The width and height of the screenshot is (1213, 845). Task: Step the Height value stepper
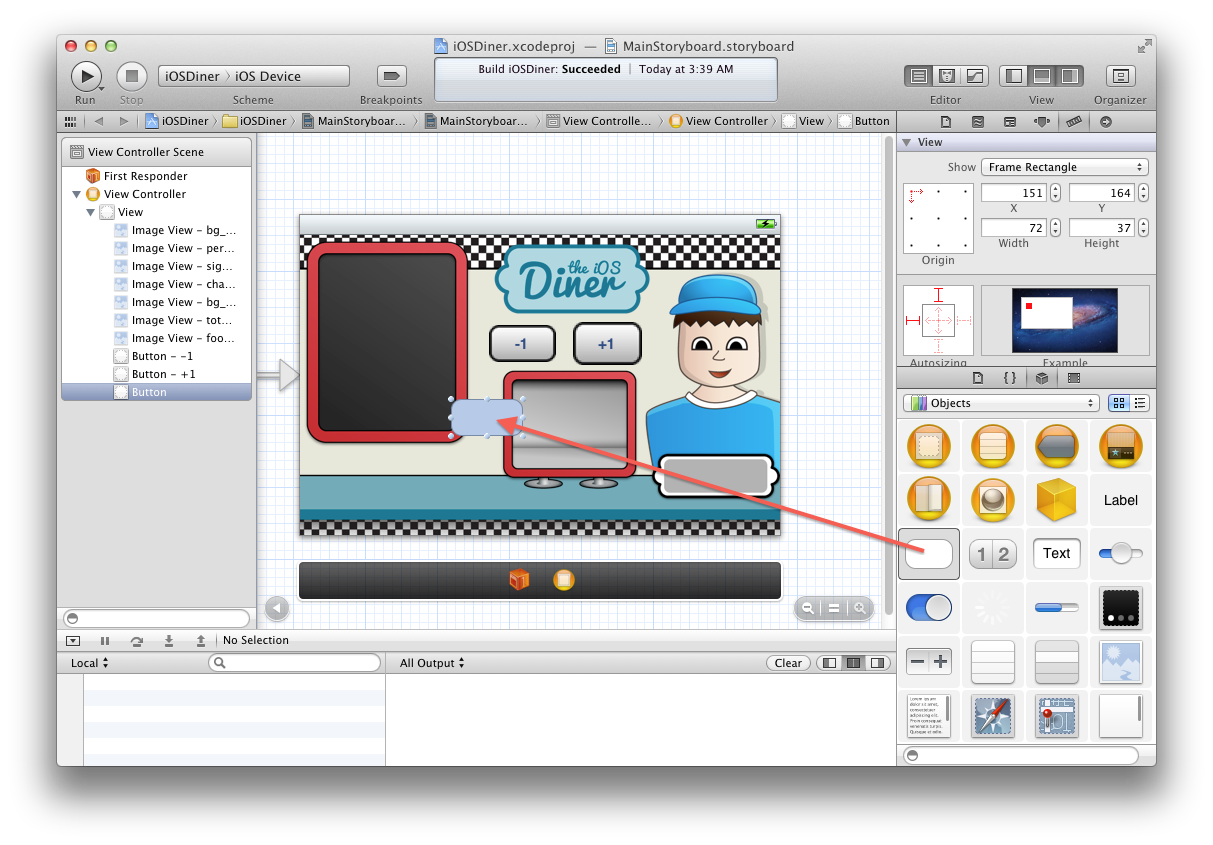(1143, 228)
